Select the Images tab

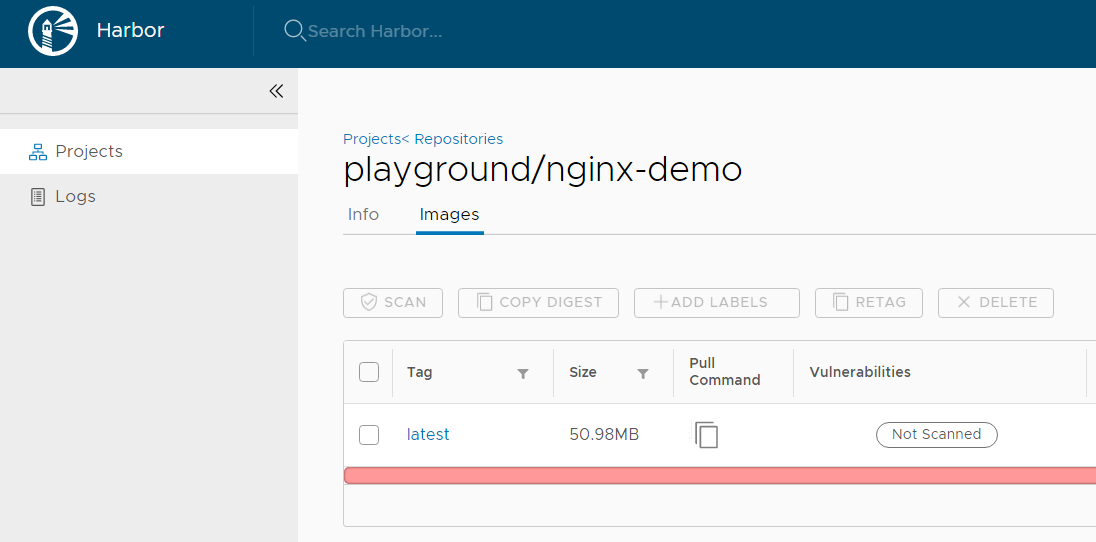(449, 215)
